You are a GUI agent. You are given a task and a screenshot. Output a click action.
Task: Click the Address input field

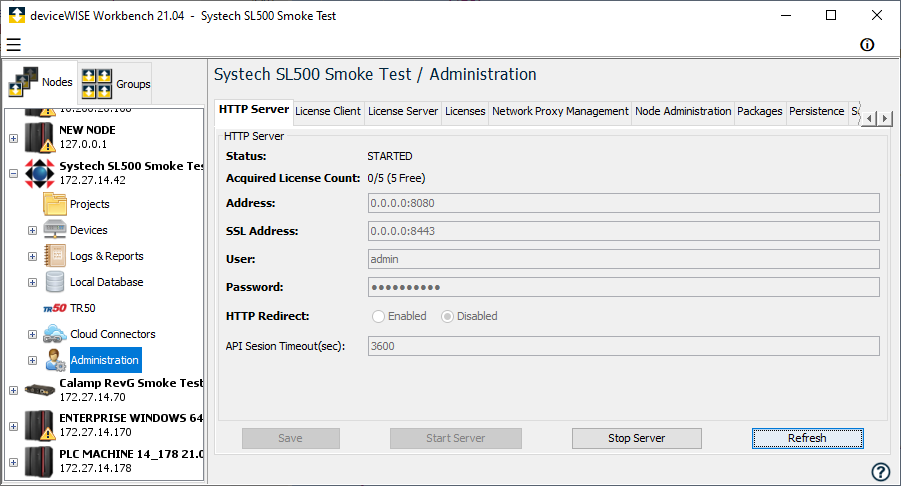(x=623, y=203)
